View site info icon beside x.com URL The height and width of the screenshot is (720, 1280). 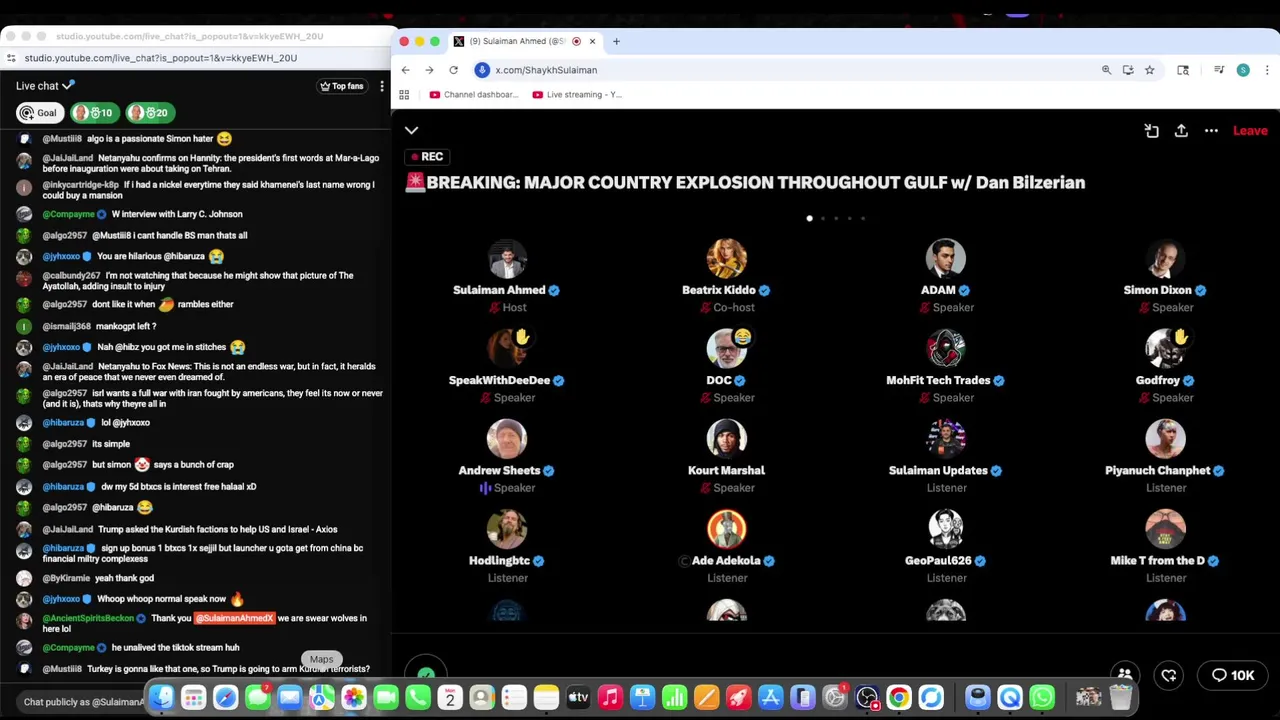pos(482,70)
